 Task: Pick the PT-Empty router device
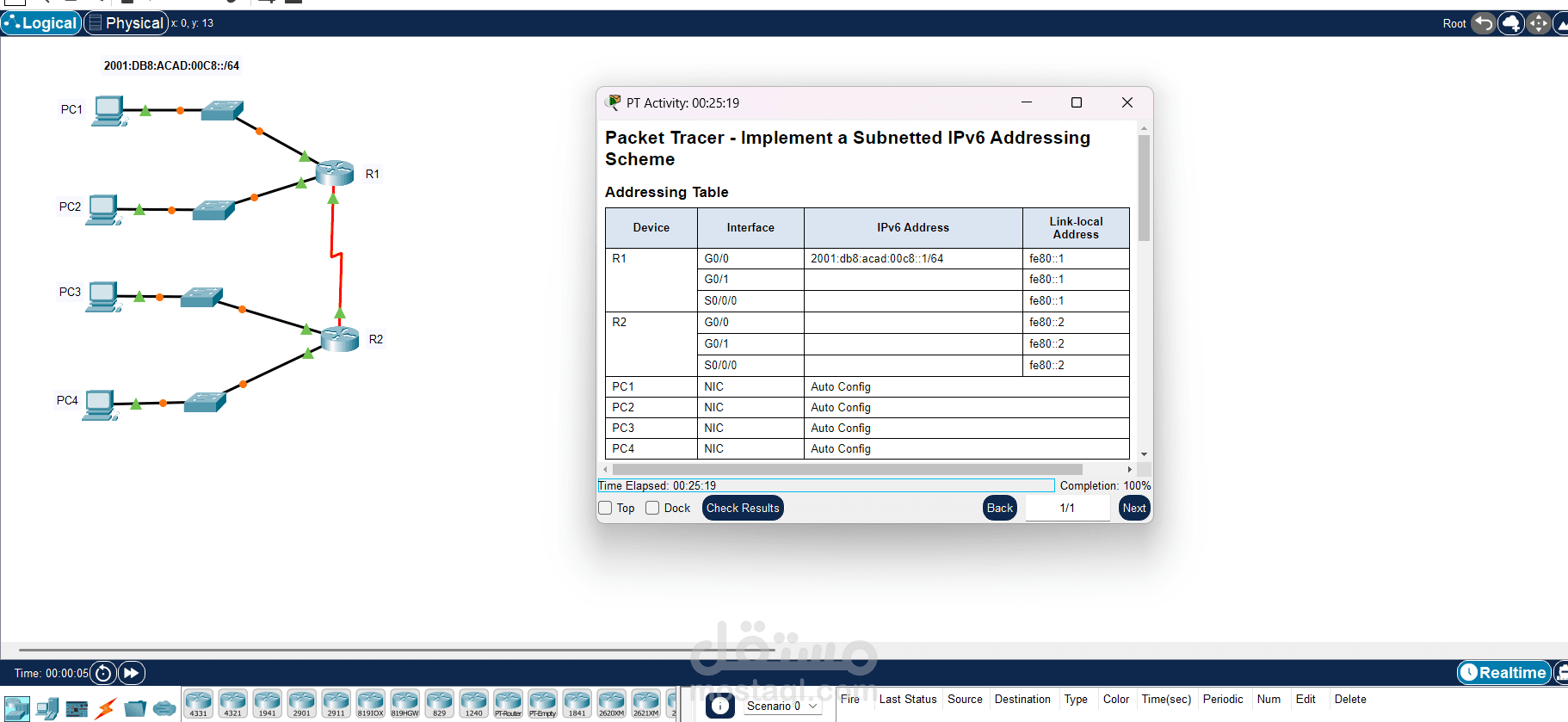click(x=543, y=704)
